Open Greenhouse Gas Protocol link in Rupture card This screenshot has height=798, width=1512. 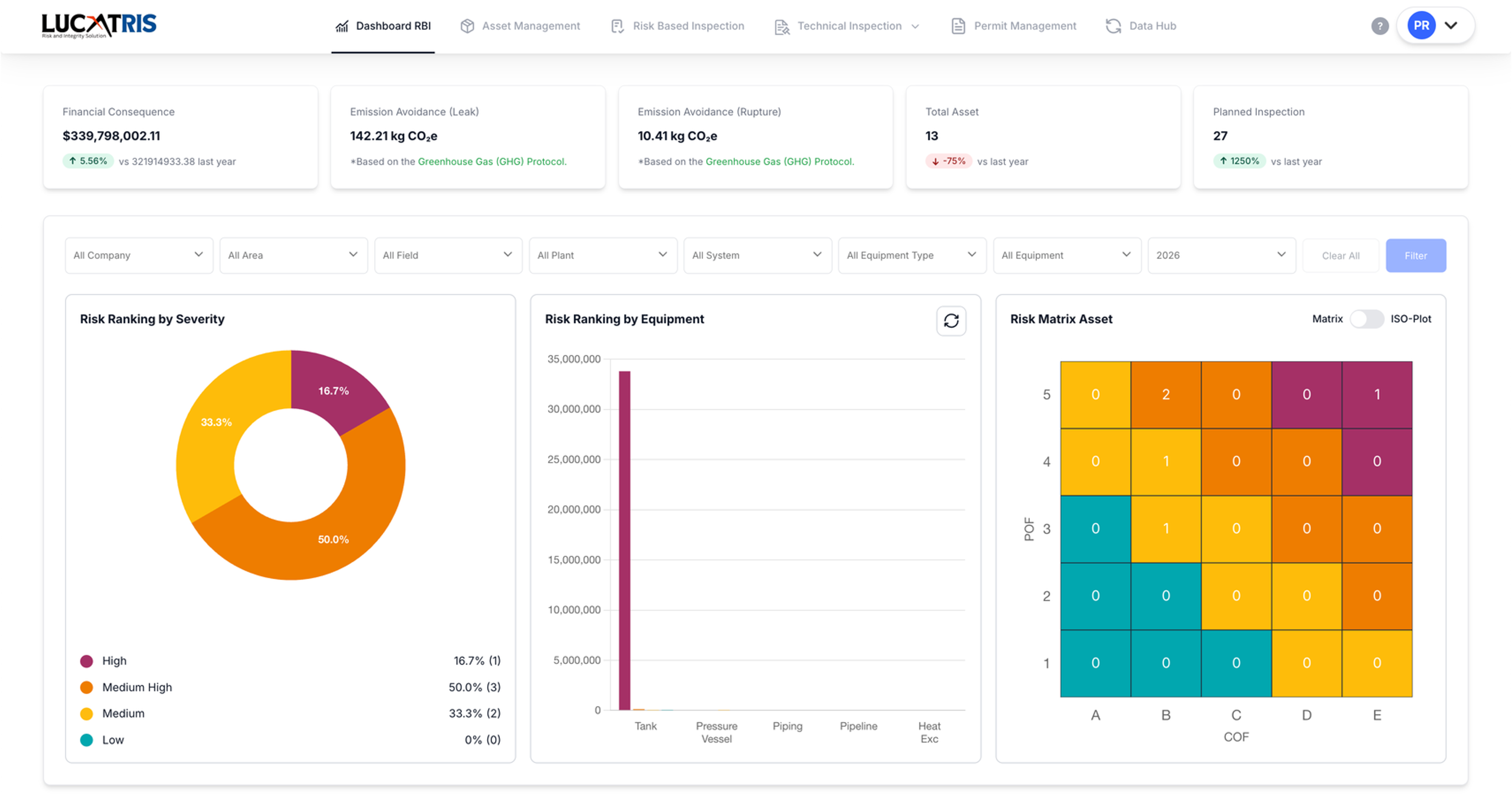pyautogui.click(x=779, y=162)
